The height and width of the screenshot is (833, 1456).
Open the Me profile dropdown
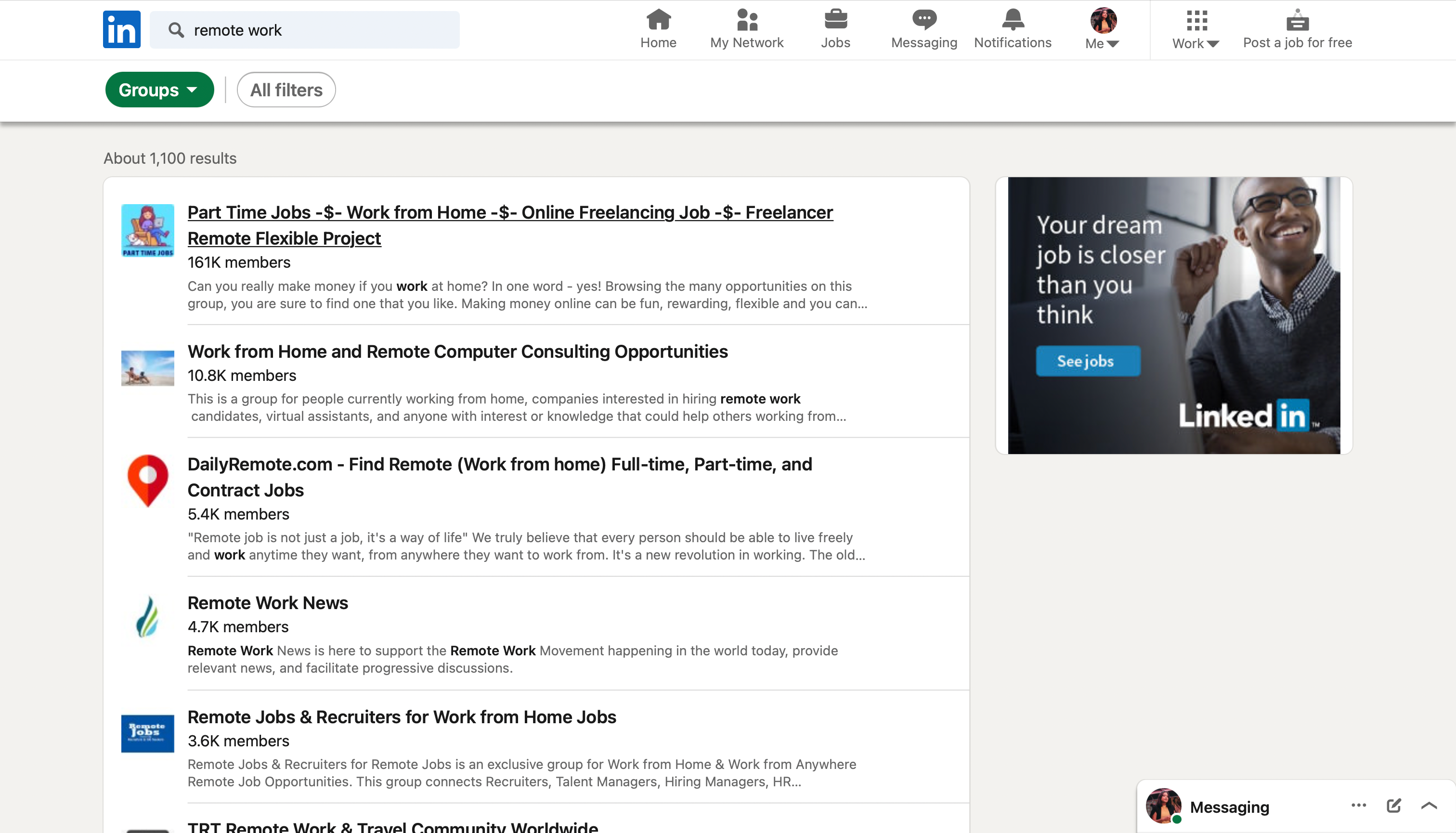pyautogui.click(x=1103, y=28)
